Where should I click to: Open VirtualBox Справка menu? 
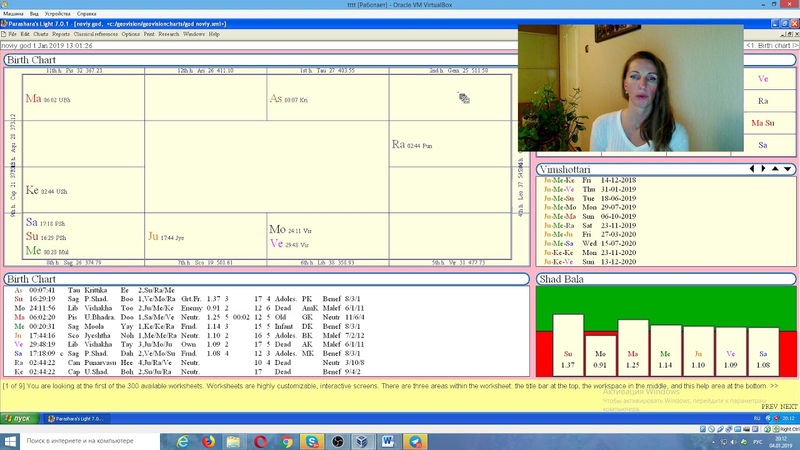click(x=86, y=14)
